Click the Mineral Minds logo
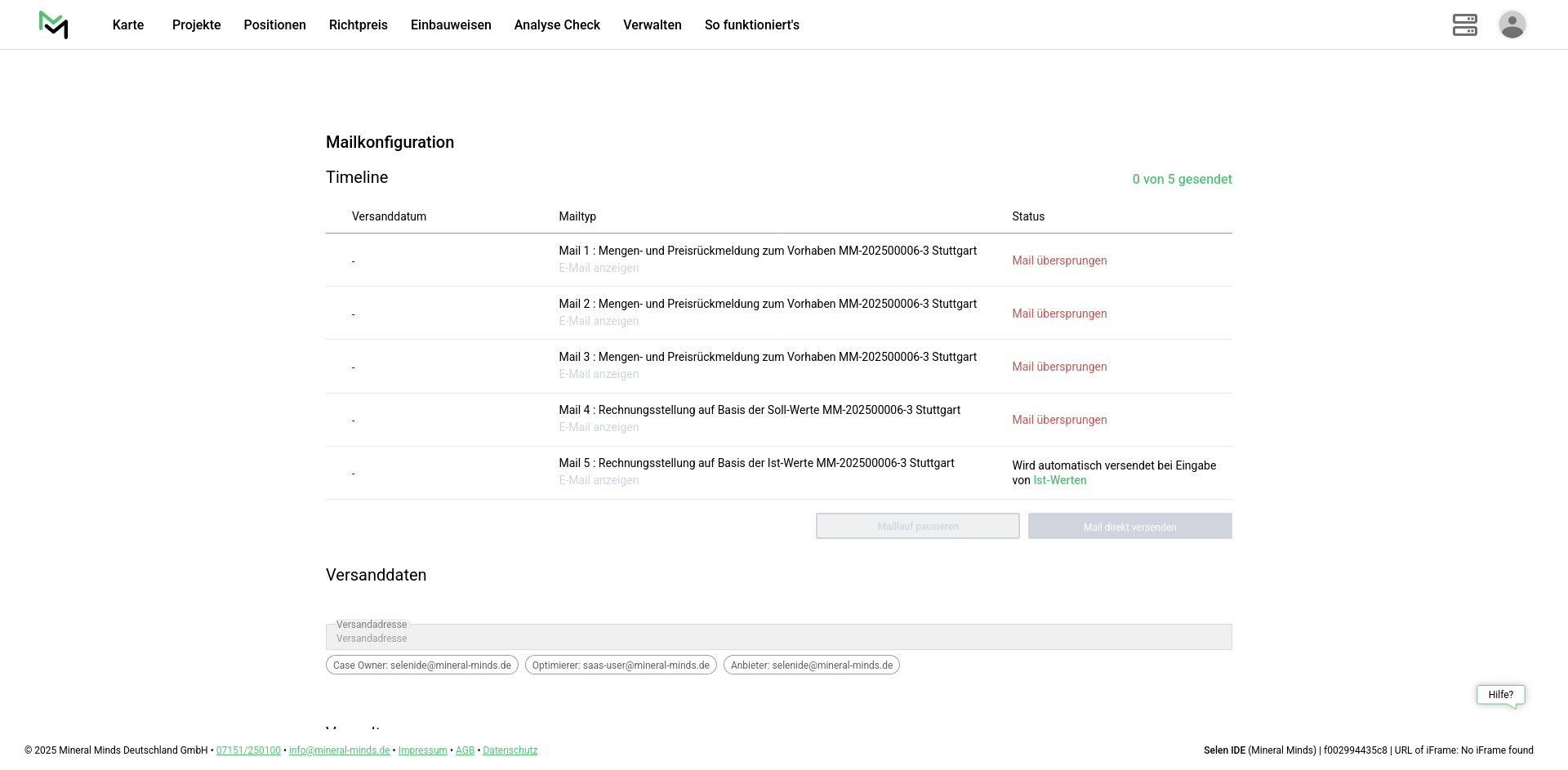The height and width of the screenshot is (770, 1568). pos(54,24)
